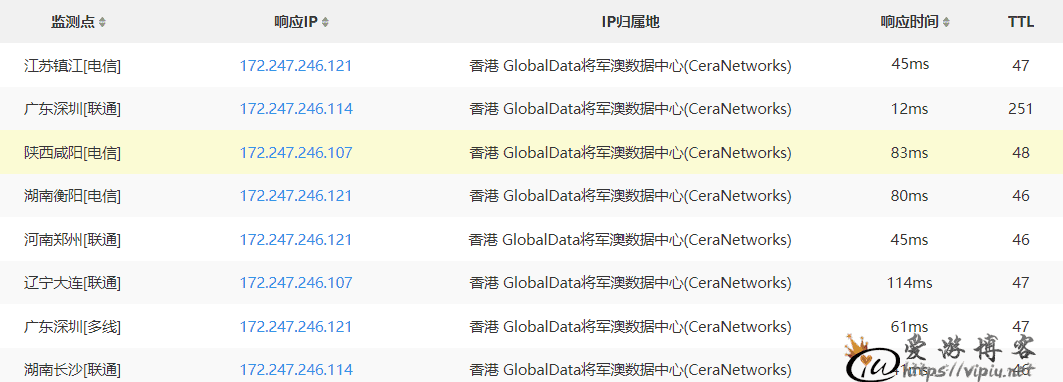Click IP location text in 江苏镇江 row
Screen dimensions: 1063x382
630,66
